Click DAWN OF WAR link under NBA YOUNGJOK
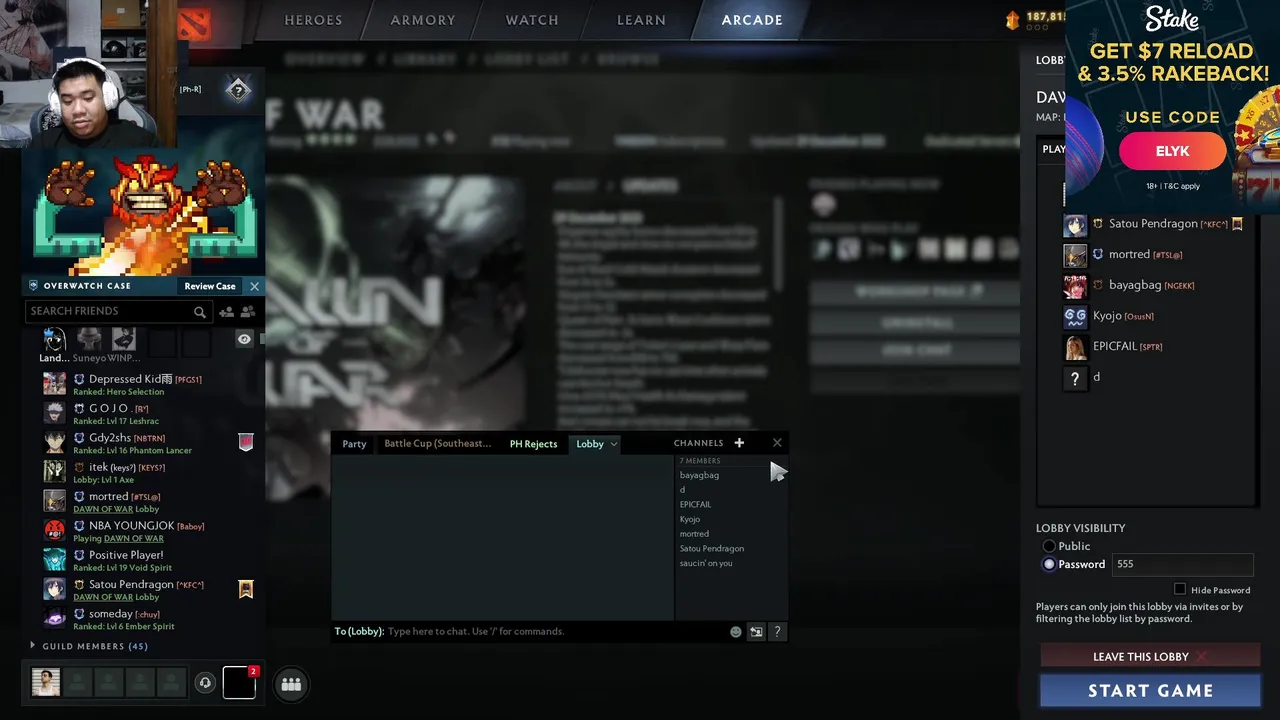Image resolution: width=1280 pixels, height=720 pixels. pos(133,539)
